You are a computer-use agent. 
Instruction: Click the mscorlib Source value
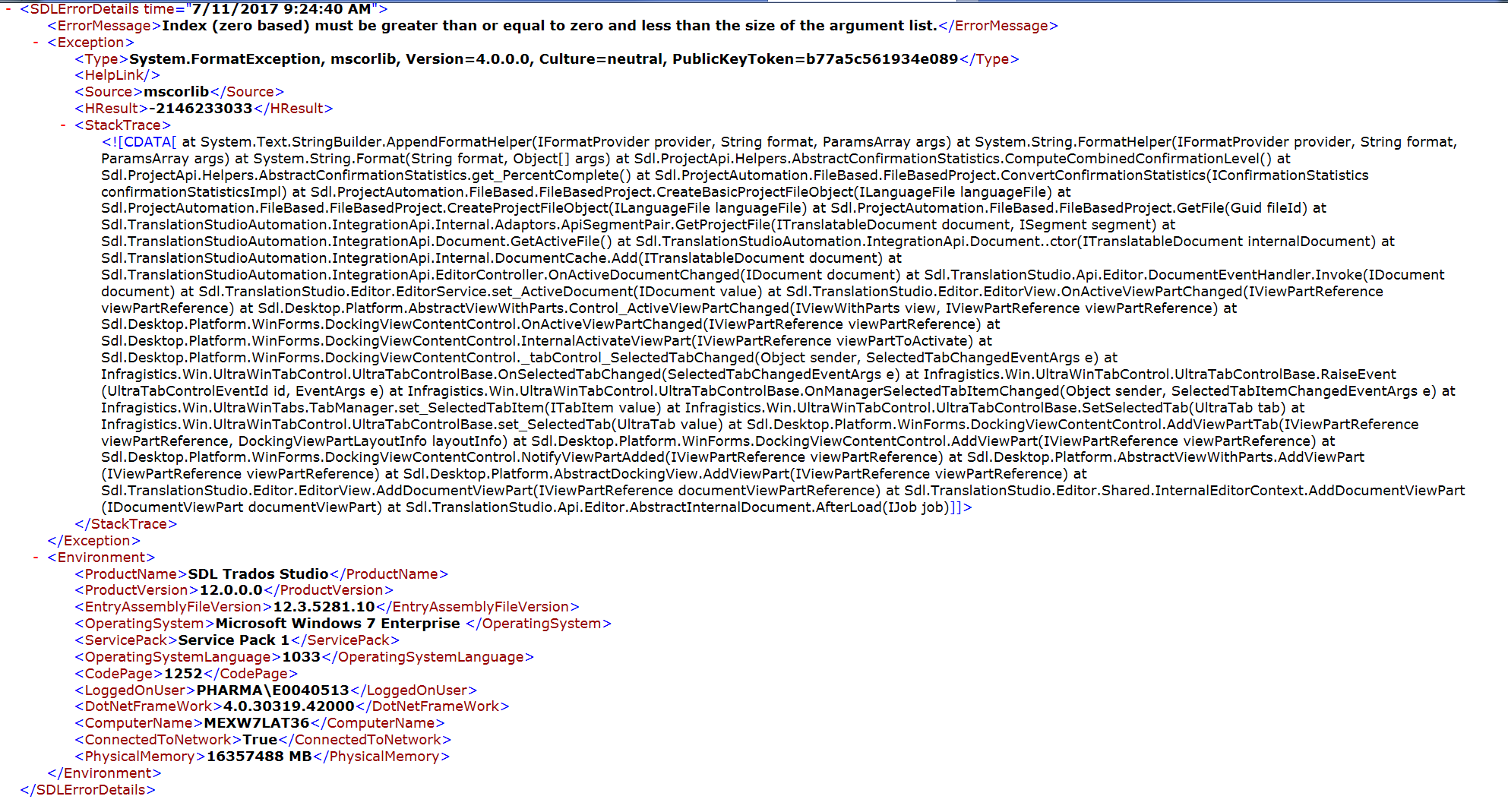pos(176,92)
